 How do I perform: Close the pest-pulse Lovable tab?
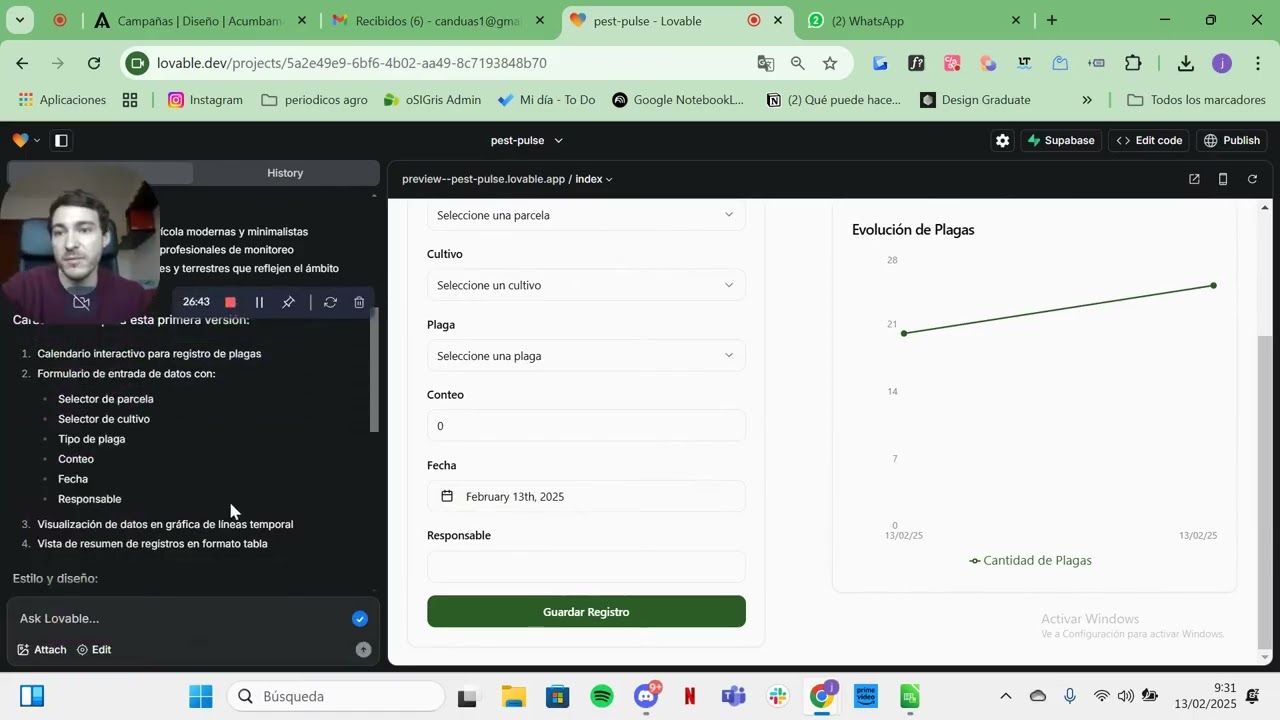[778, 20]
